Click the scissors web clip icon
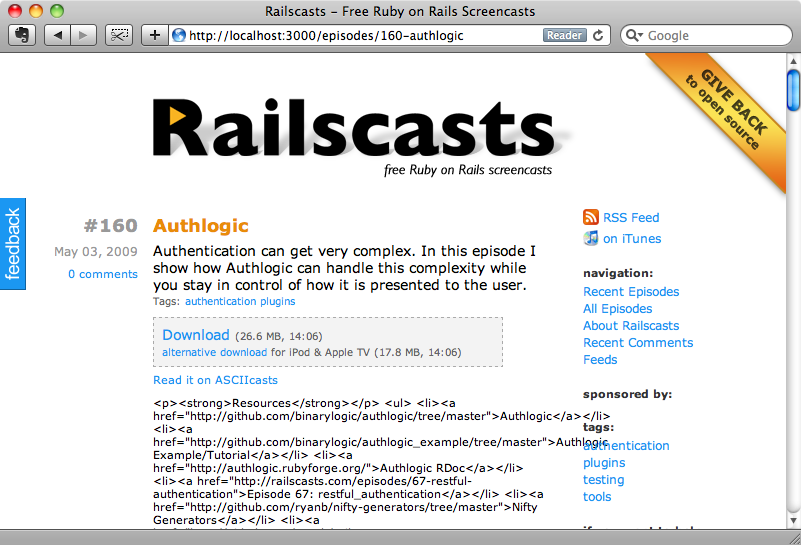This screenshot has width=801, height=545. coord(119,35)
